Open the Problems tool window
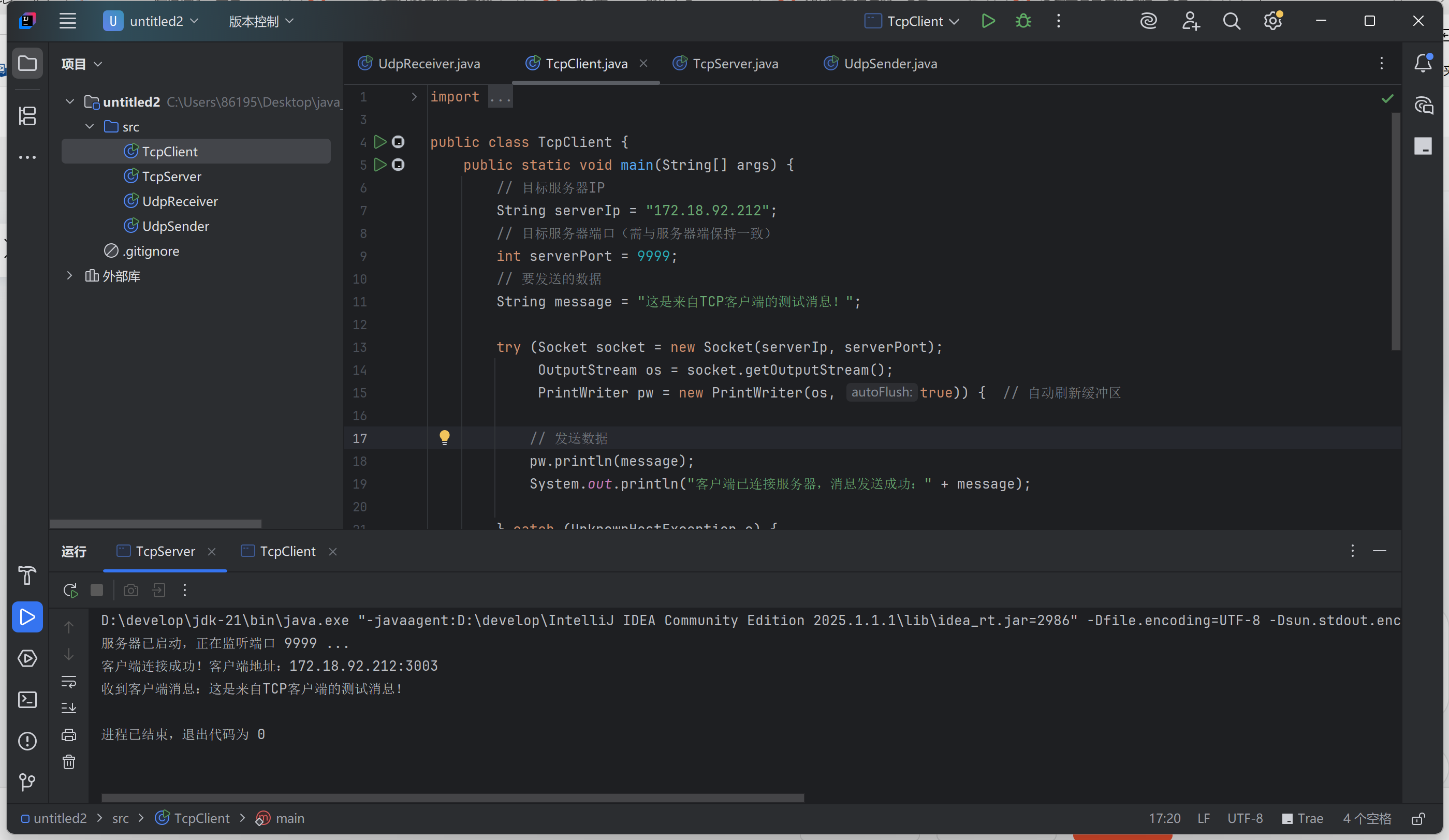This screenshot has height=840, width=1449. click(27, 741)
